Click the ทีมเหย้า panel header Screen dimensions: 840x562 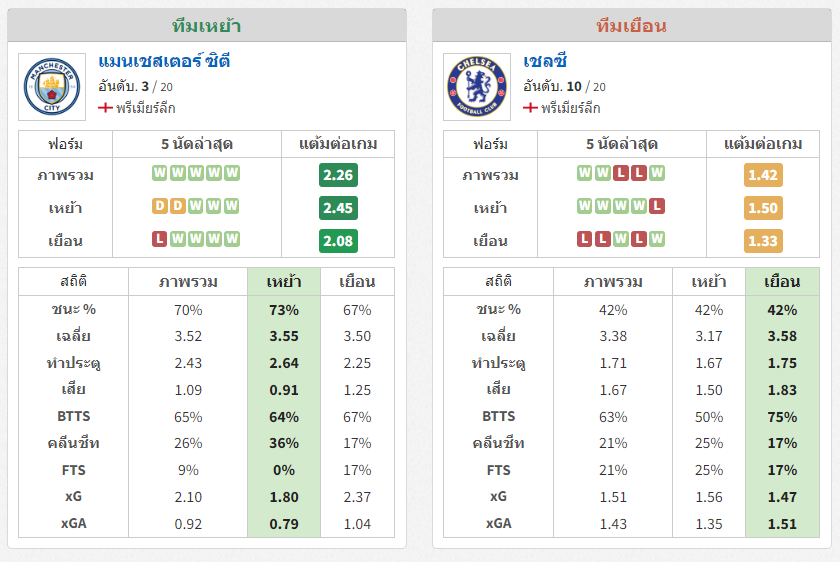[207, 25]
